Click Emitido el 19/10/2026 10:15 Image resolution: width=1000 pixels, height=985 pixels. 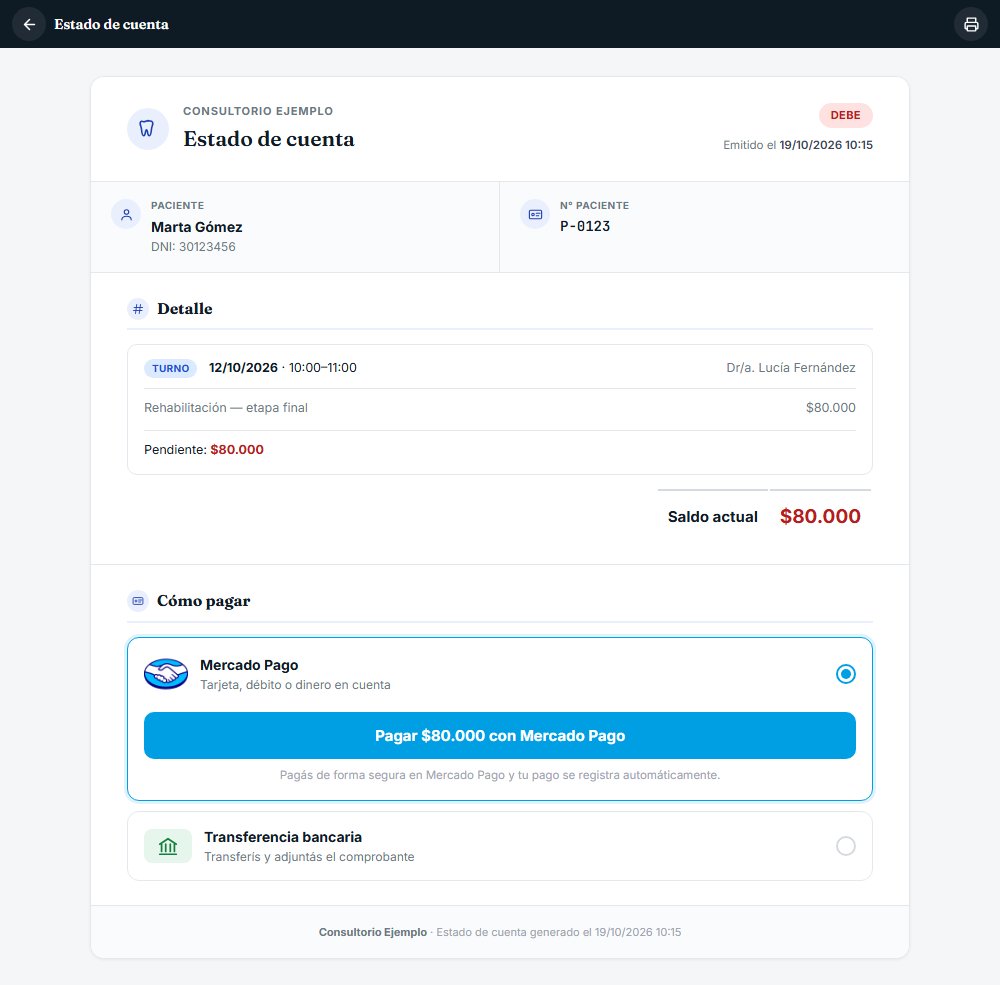tap(798, 145)
